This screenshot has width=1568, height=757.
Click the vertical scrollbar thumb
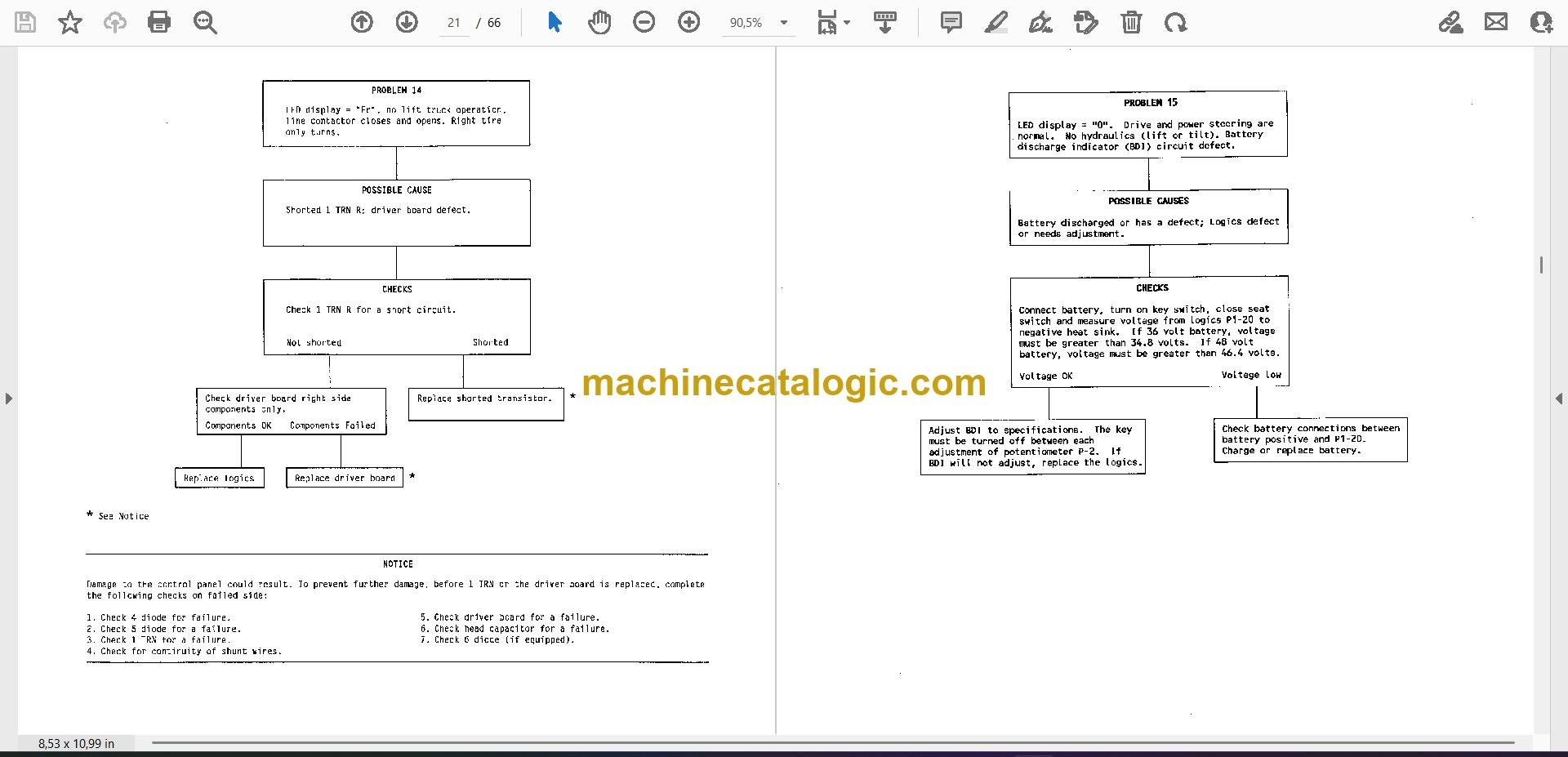point(1541,265)
